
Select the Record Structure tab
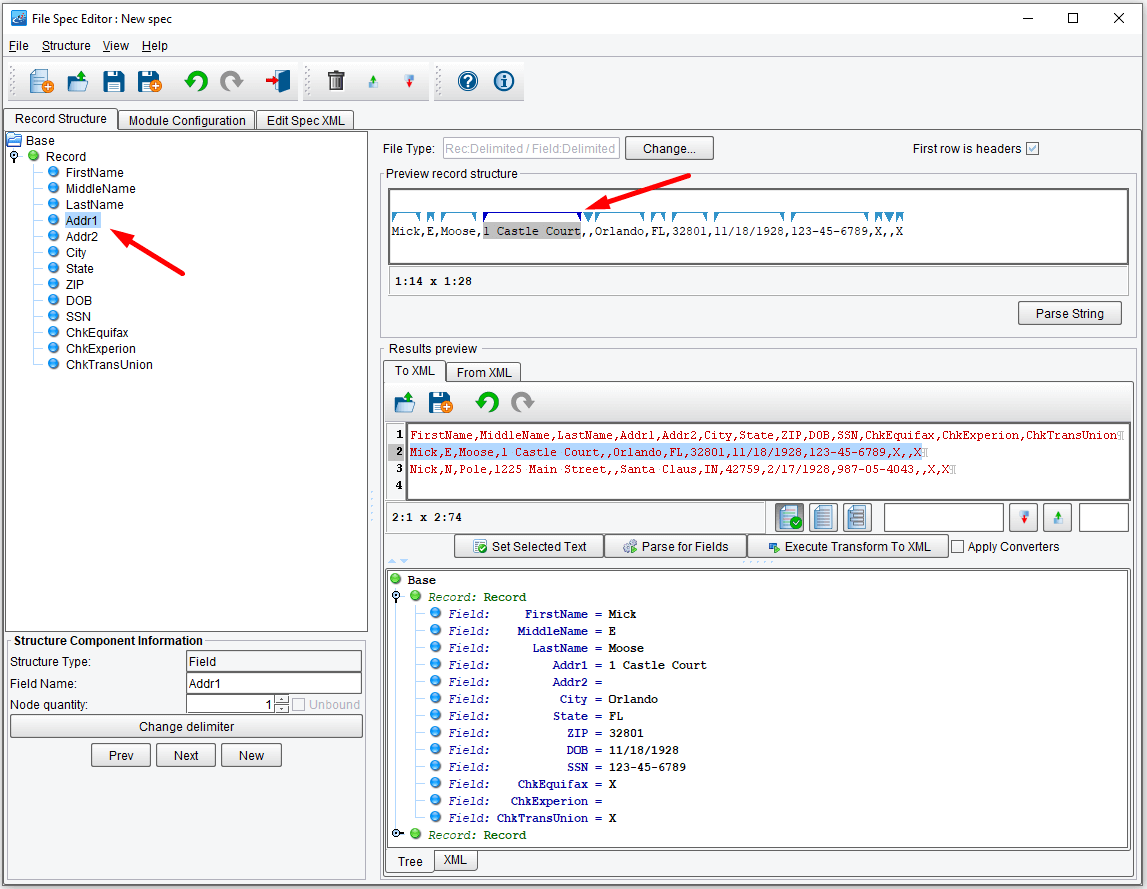click(61, 119)
